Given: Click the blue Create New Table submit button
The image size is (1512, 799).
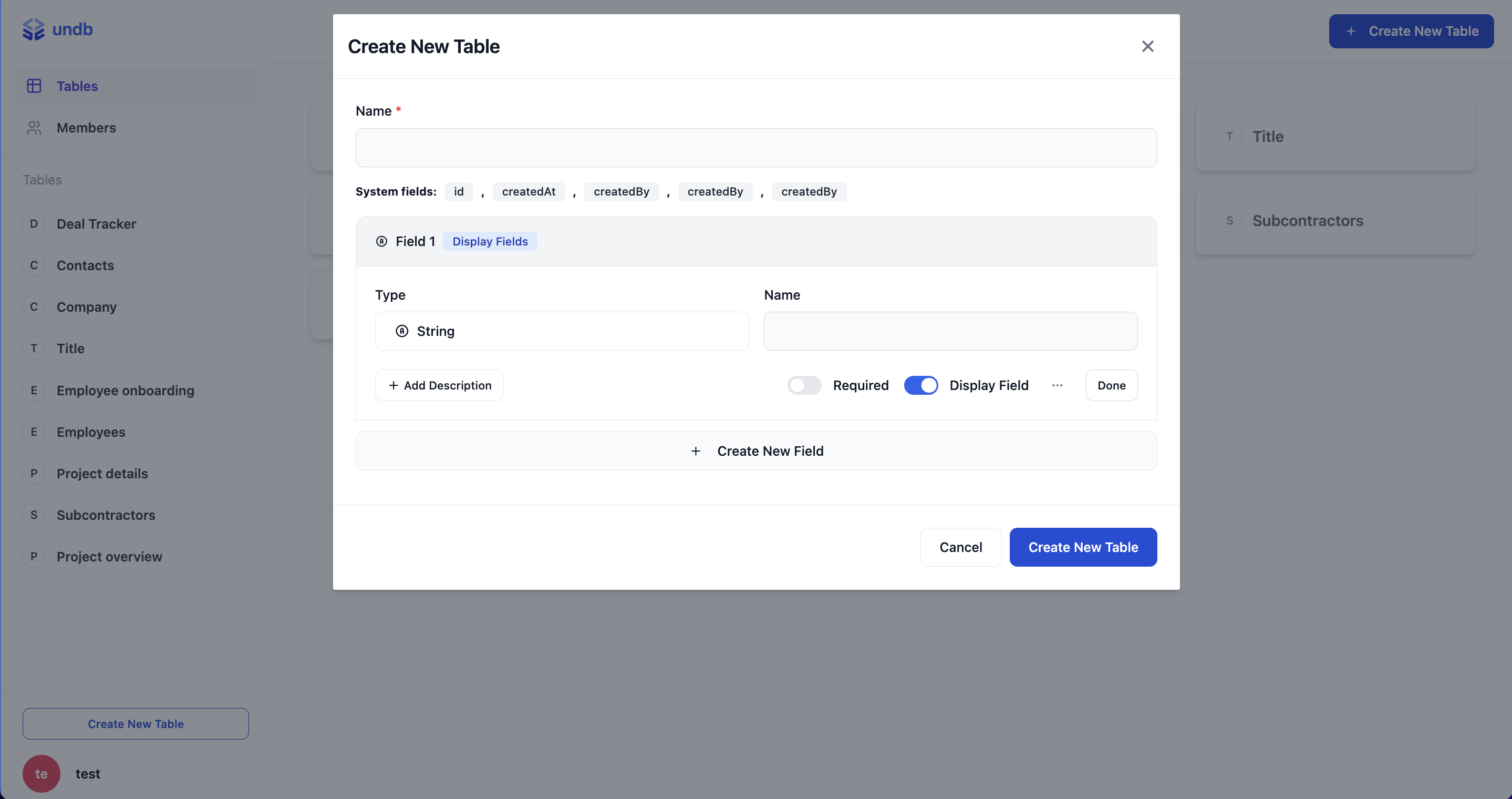Looking at the screenshot, I should click(x=1082, y=547).
